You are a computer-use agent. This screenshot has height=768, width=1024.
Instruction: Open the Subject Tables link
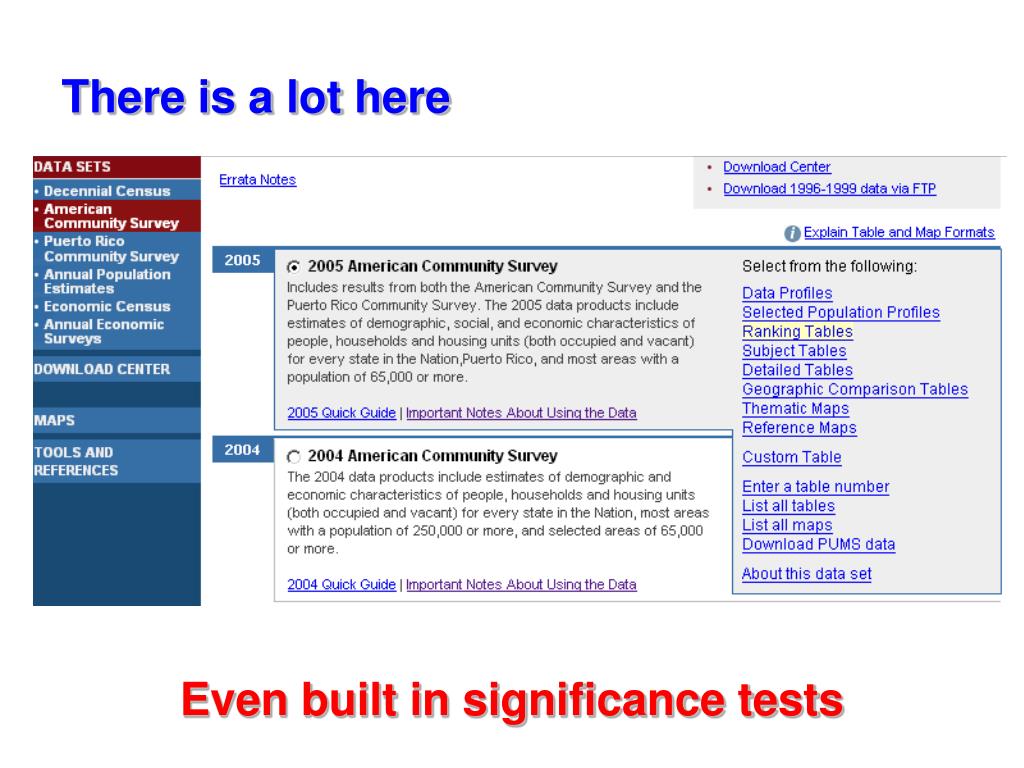[794, 351]
